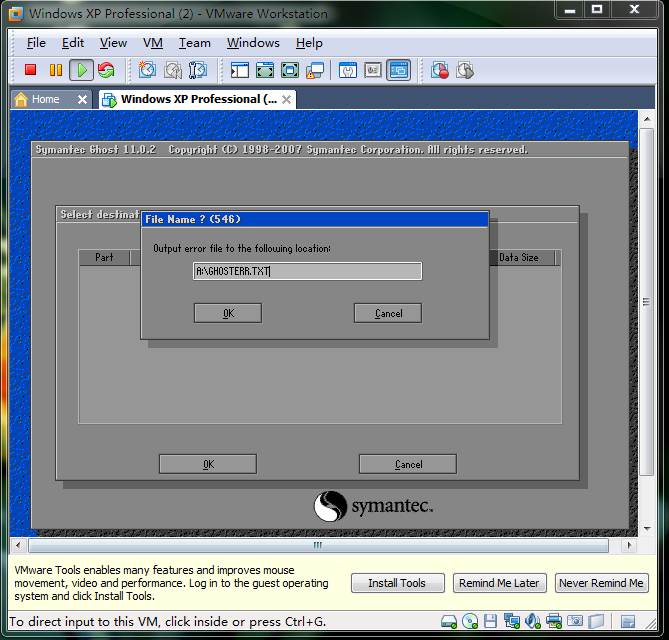Click the printer status icon
669x640 pixels.
click(x=554, y=622)
